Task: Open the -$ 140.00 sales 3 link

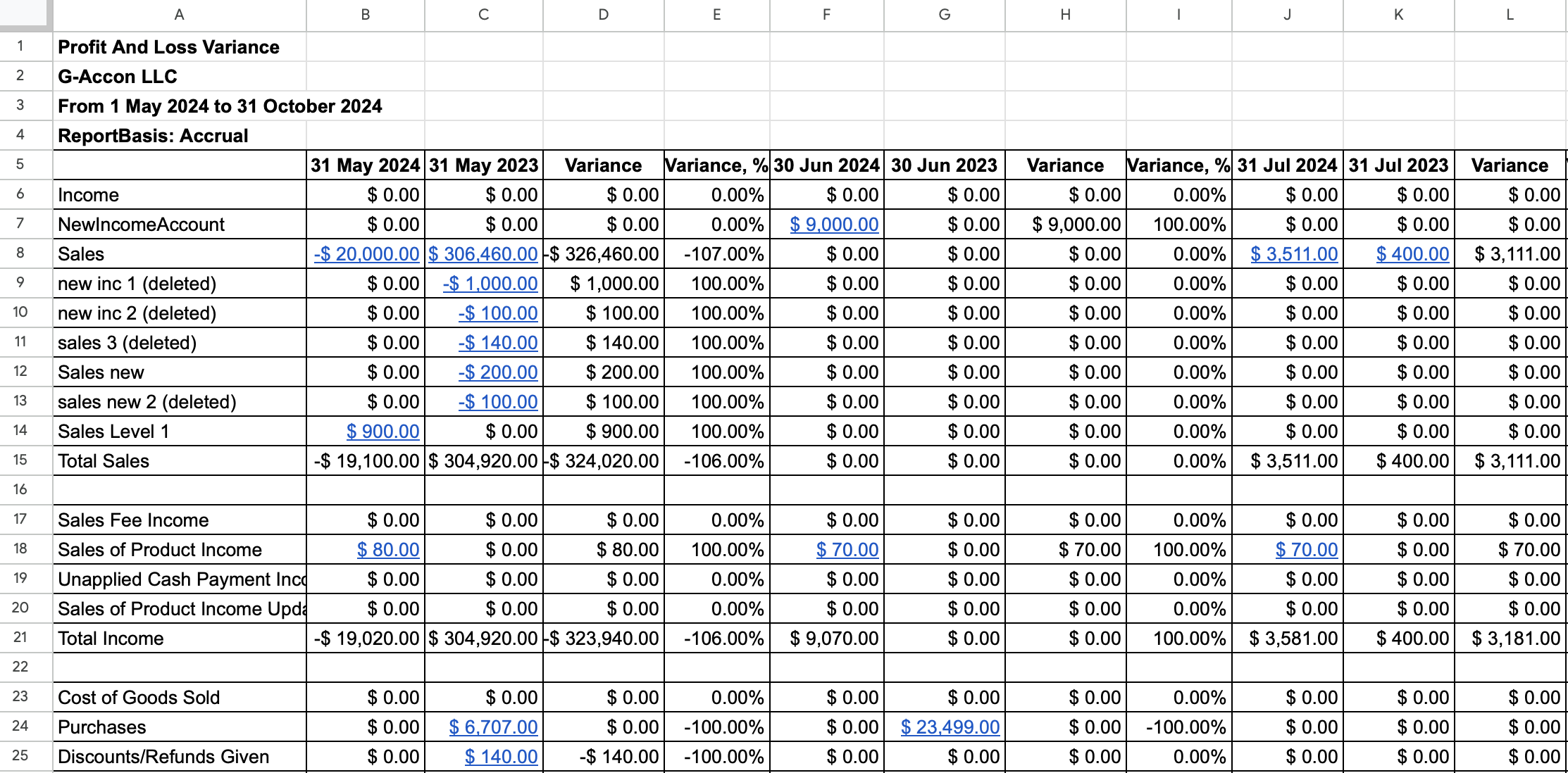Action: coord(498,343)
